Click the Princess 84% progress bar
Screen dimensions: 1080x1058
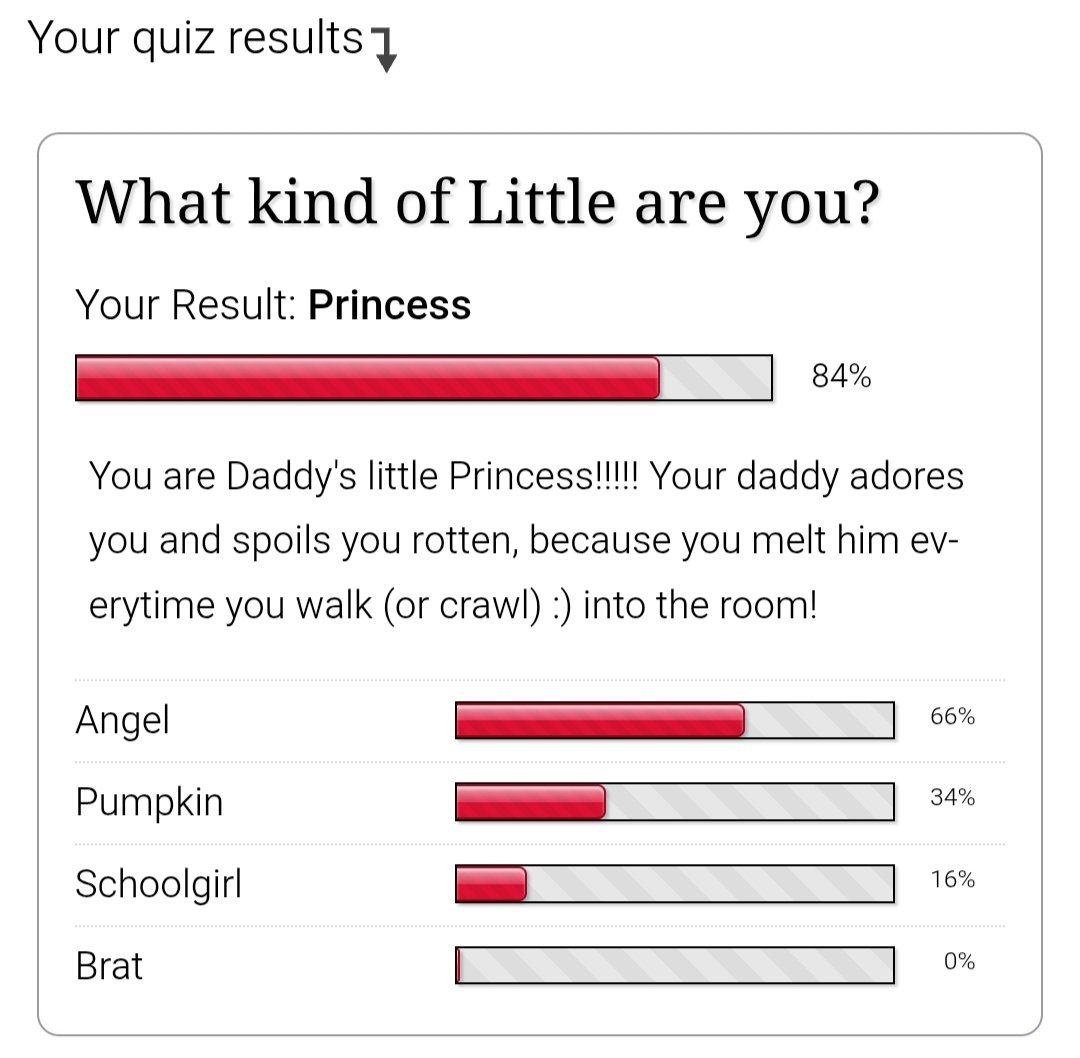click(424, 377)
